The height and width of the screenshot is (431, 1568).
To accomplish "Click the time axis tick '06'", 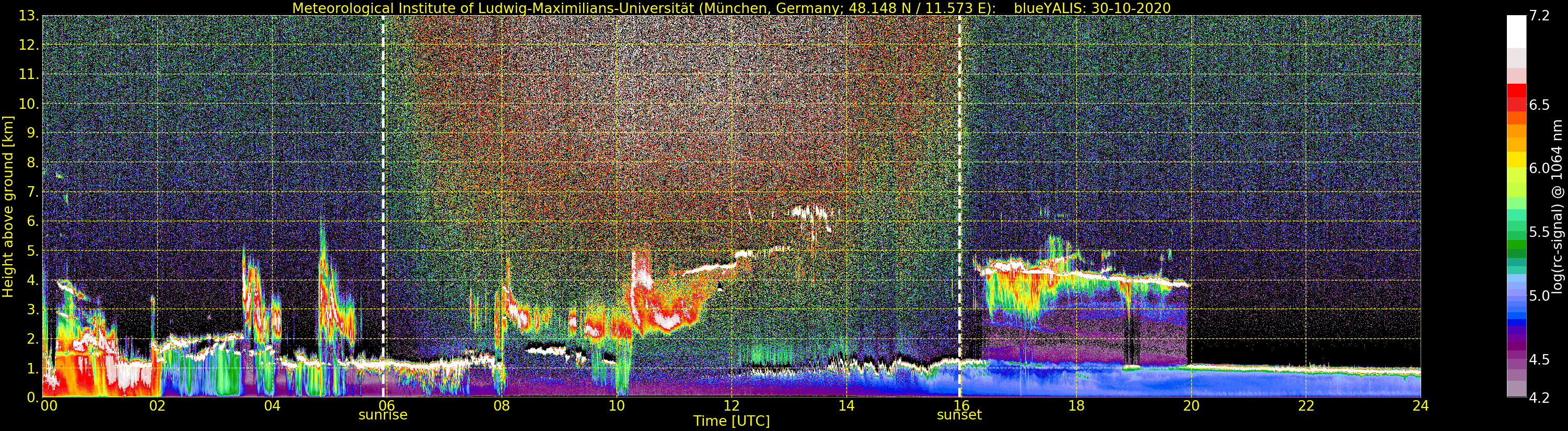I will [x=387, y=405].
